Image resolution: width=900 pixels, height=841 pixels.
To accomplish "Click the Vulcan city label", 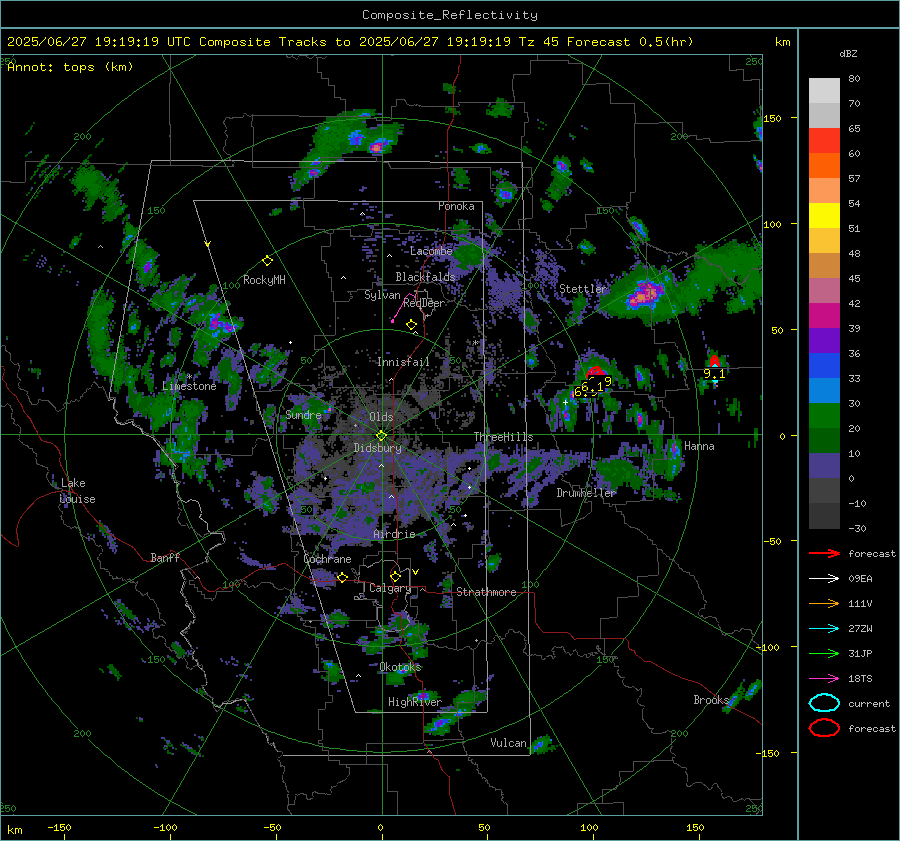I will click(x=509, y=743).
